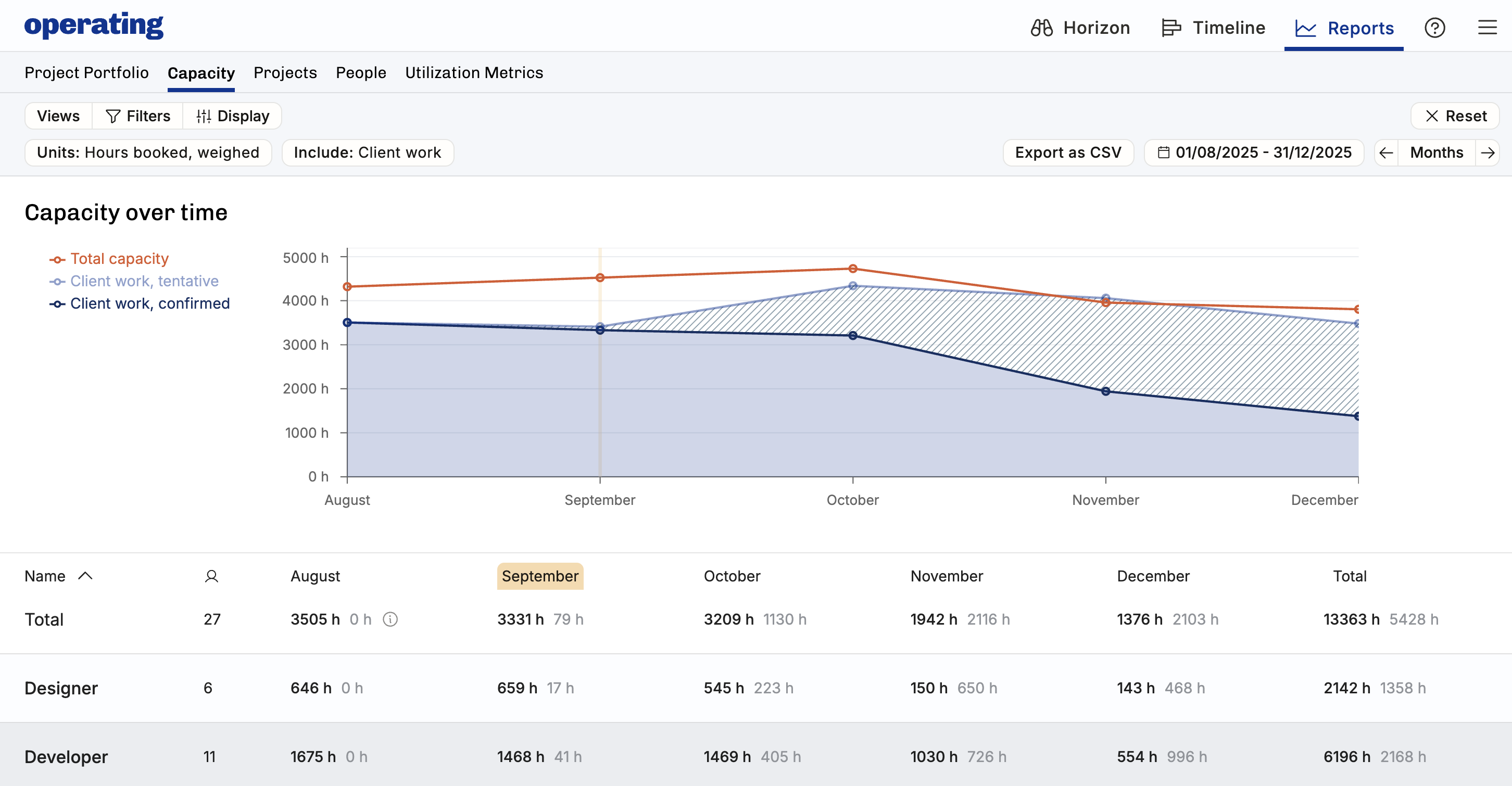Click Developer August 1675 h value
The image size is (1512, 786).
pos(313,757)
